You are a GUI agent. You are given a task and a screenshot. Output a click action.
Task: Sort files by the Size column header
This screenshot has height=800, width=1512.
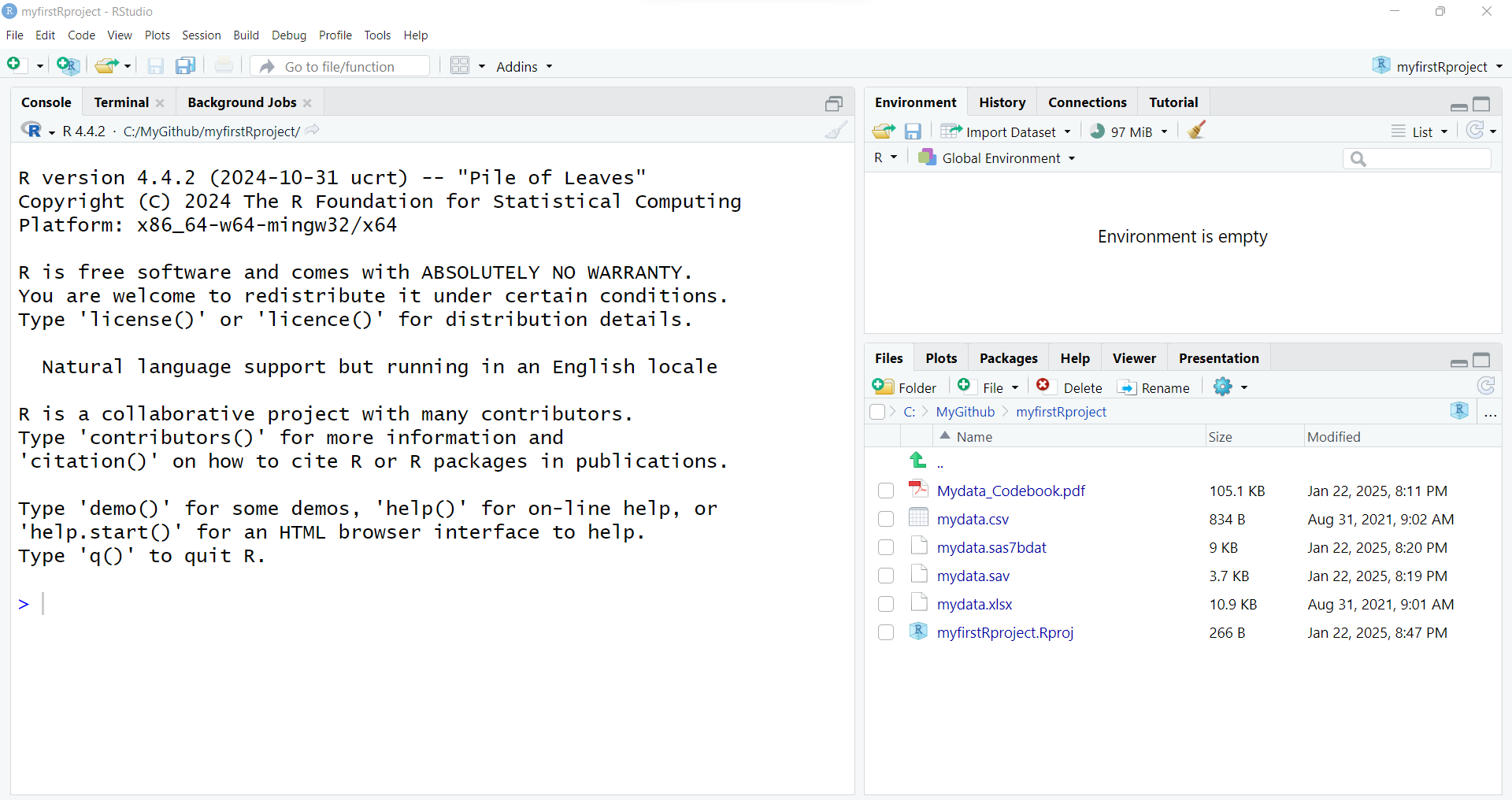1220,437
